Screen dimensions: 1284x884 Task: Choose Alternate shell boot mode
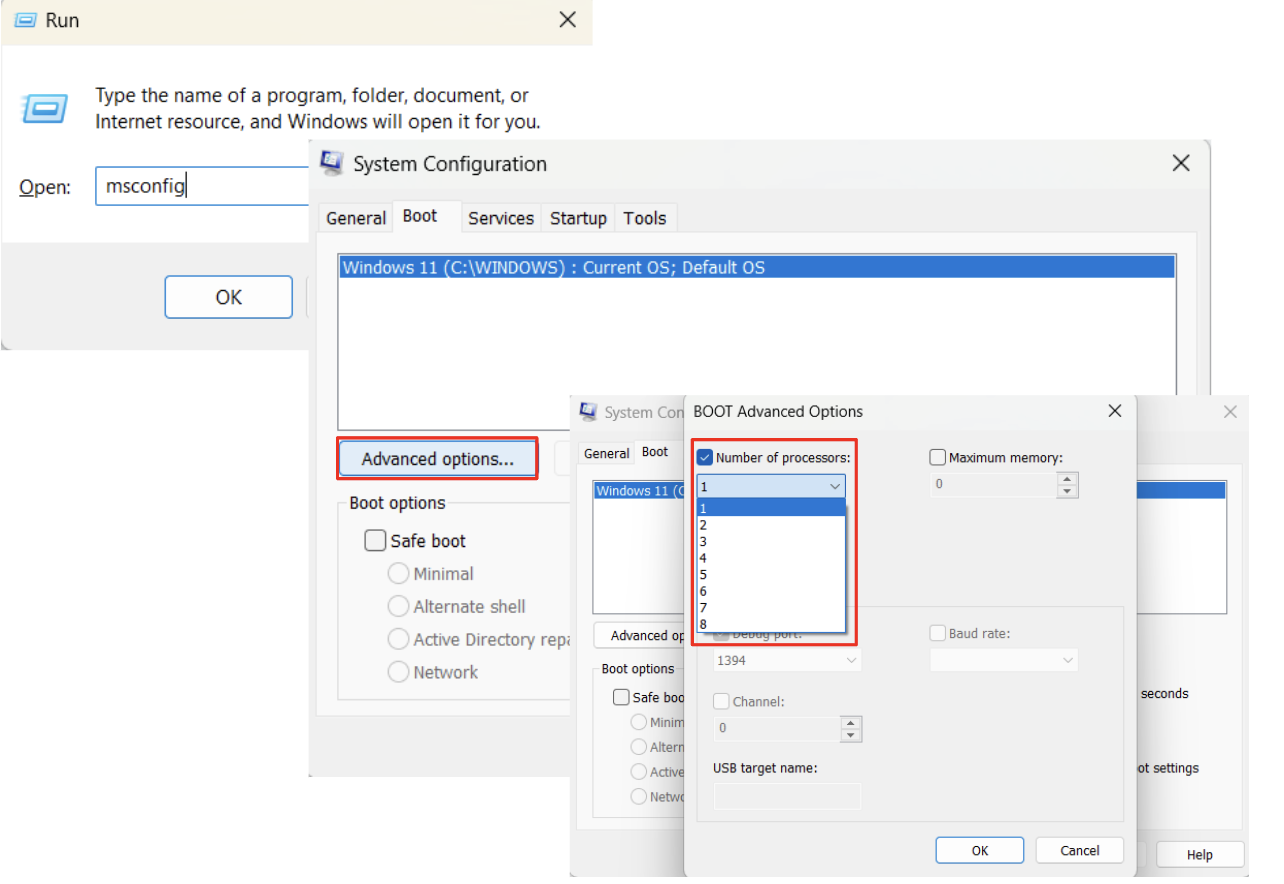tap(399, 606)
